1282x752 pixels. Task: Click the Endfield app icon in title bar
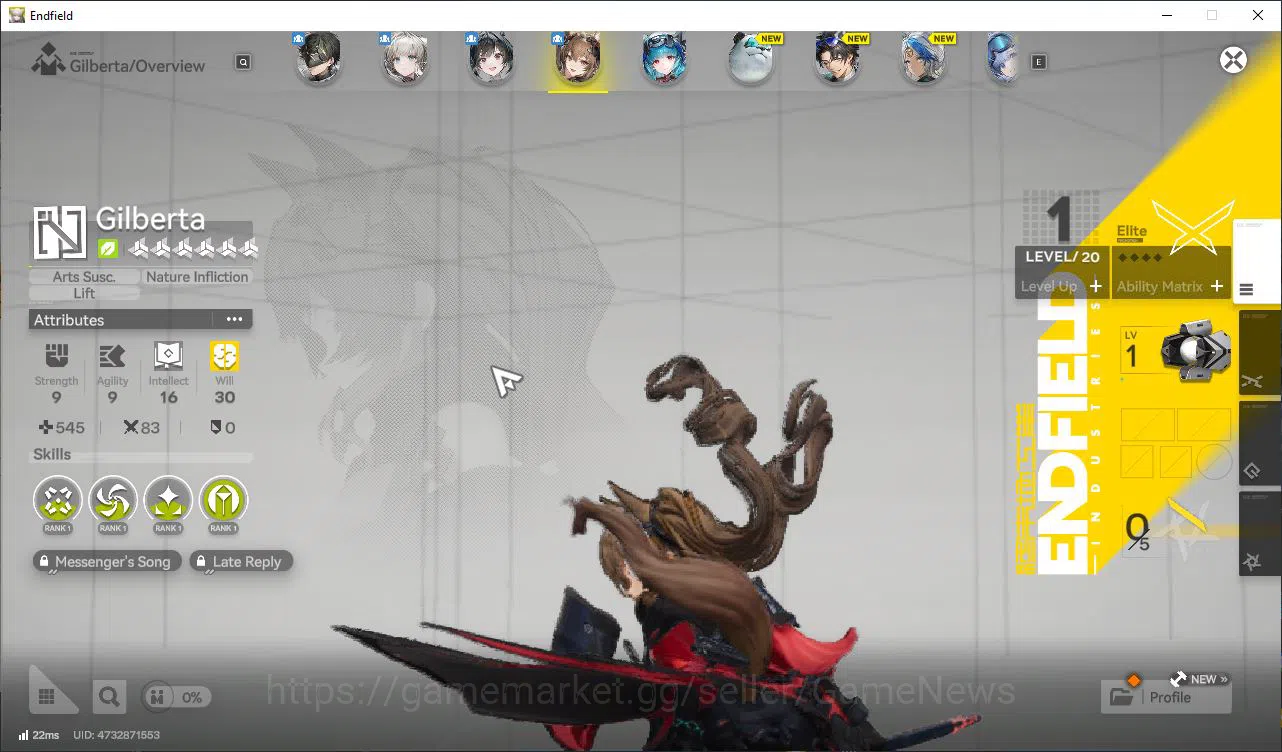click(17, 15)
